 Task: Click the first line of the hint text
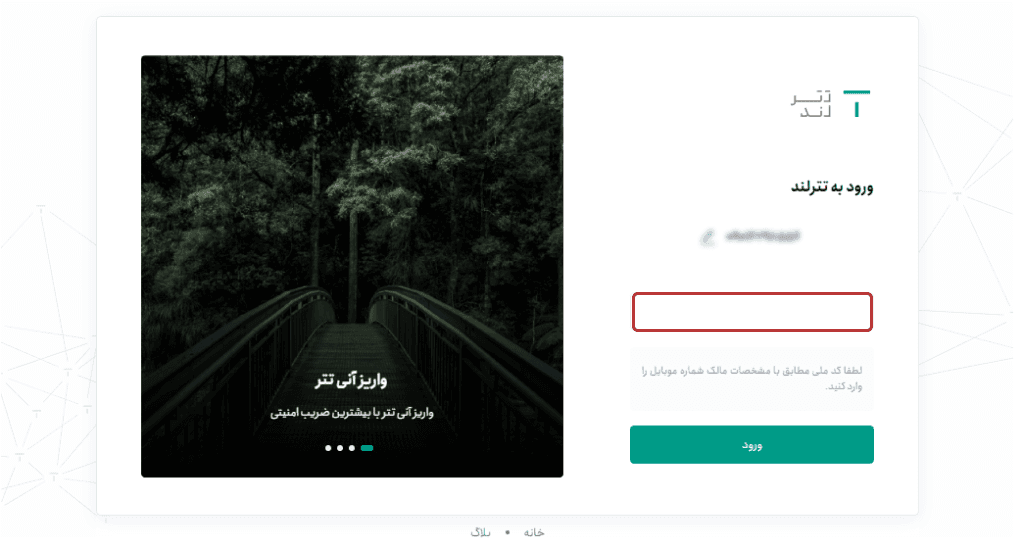click(752, 371)
